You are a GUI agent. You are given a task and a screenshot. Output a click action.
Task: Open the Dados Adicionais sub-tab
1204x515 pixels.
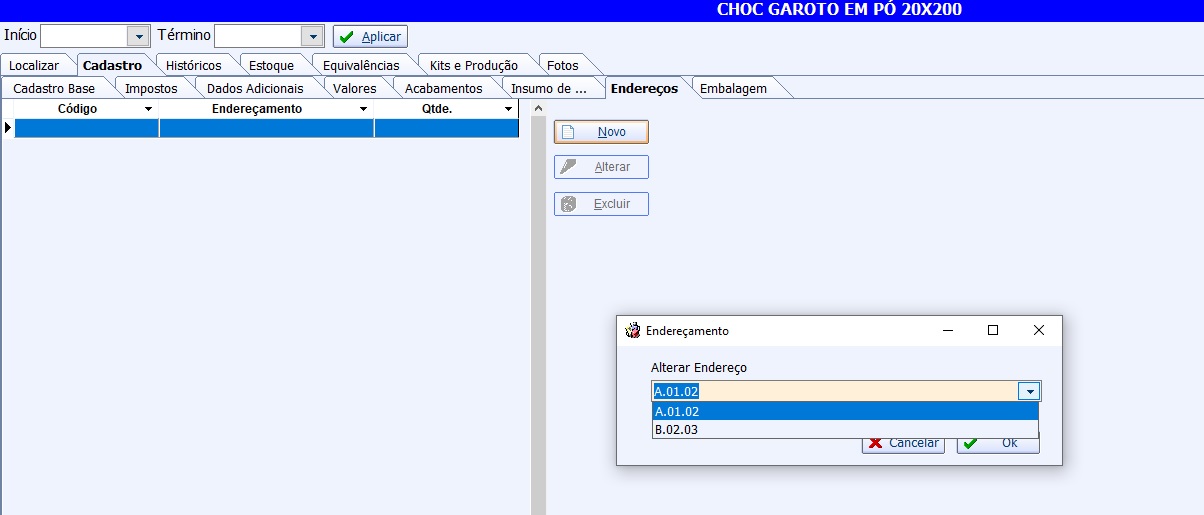[255, 88]
